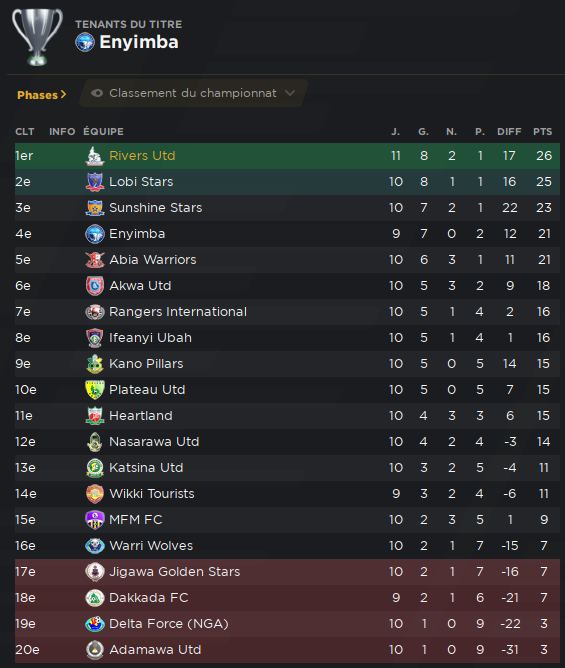The height and width of the screenshot is (668, 565).
Task: Sort by ÉQUIPE column header
Action: (104, 131)
